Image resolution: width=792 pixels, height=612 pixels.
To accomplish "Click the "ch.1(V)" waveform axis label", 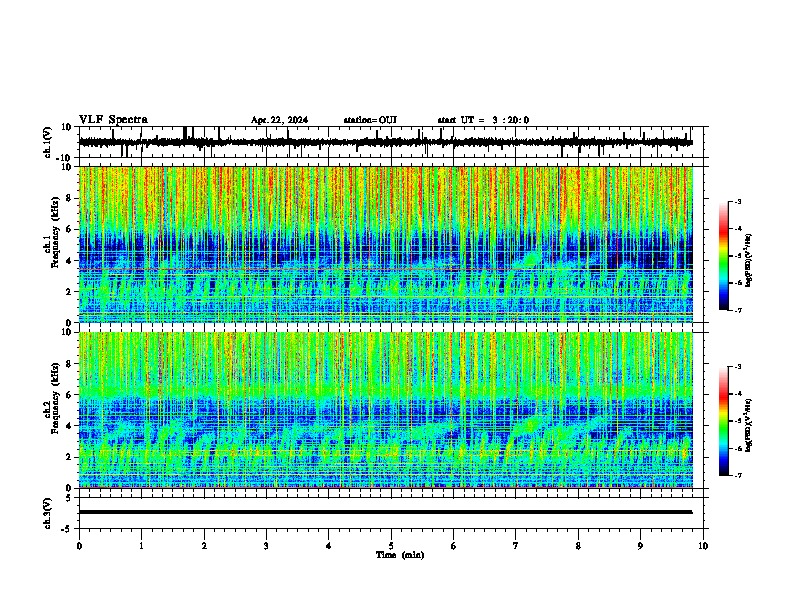I will pyautogui.click(x=48, y=142).
